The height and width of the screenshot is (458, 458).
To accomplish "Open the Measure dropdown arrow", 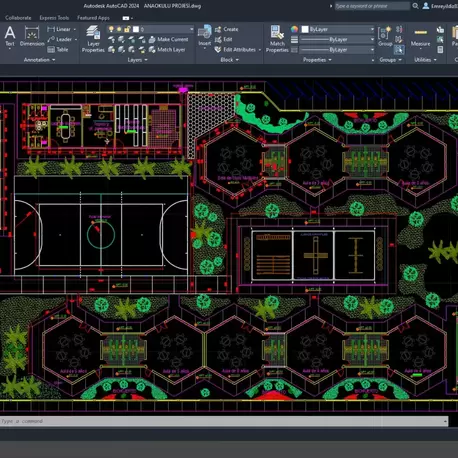I will point(420,49).
